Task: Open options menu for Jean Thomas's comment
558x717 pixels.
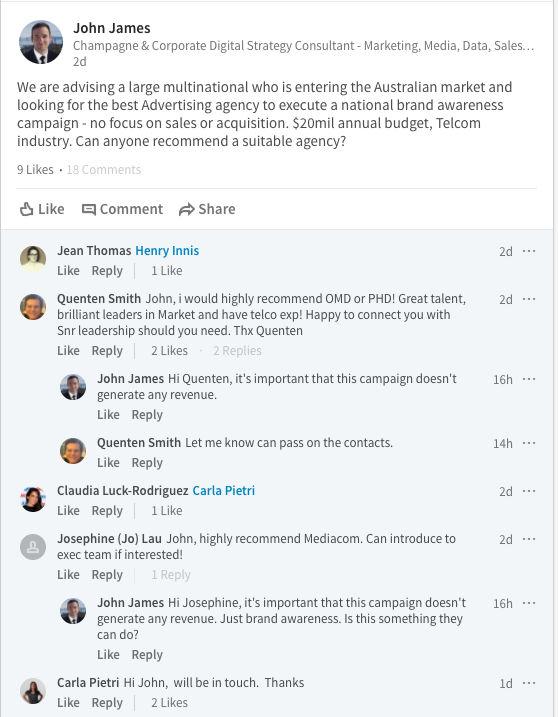Action: pyautogui.click(x=529, y=251)
